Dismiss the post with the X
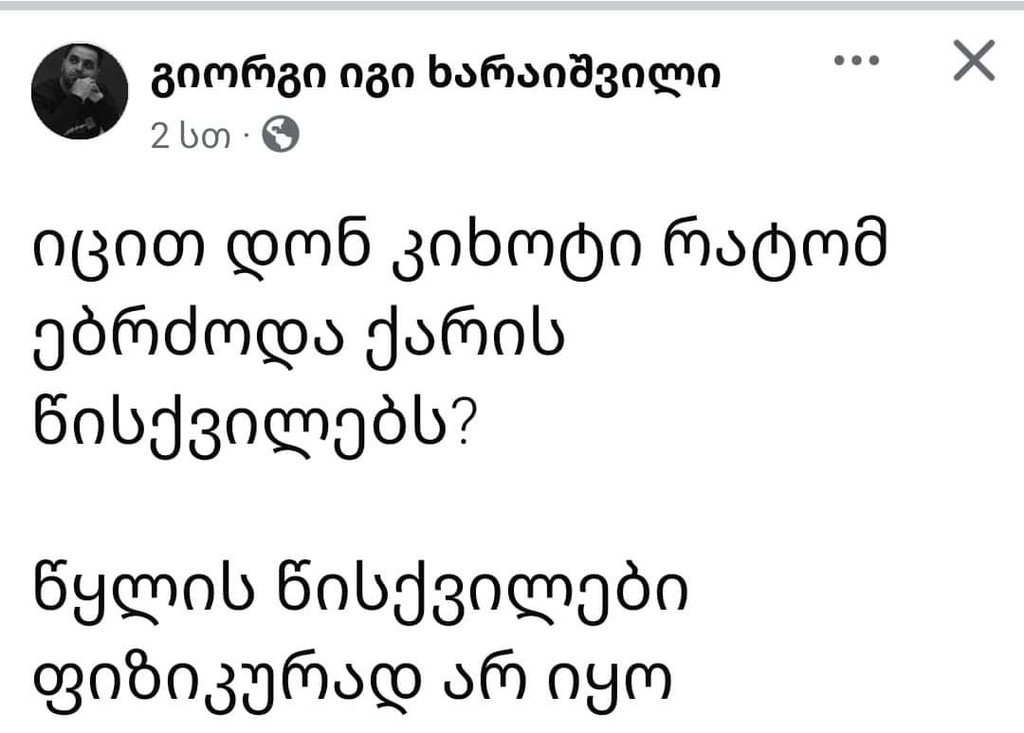The width and height of the screenshot is (1024, 733). click(x=971, y=62)
